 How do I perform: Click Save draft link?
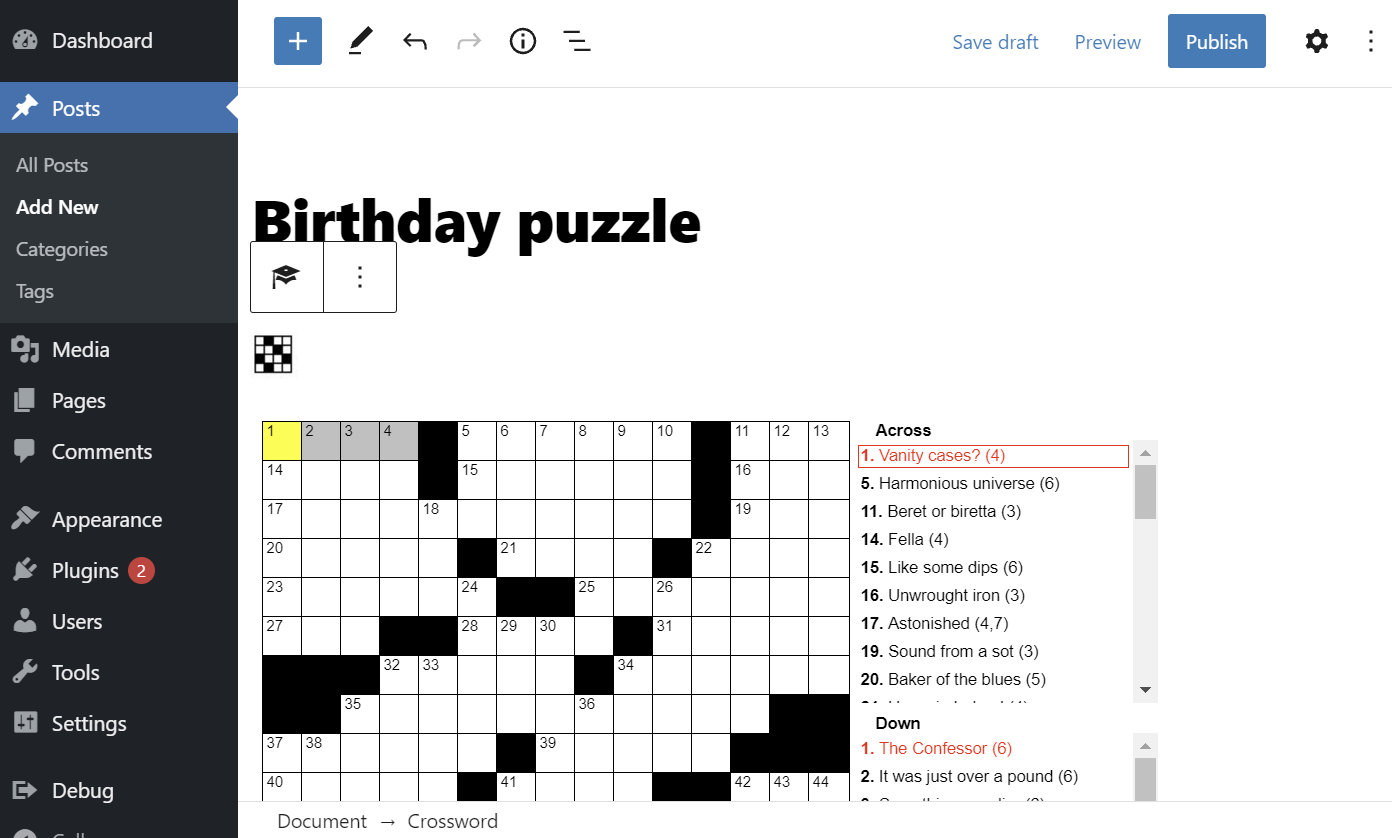pos(995,42)
